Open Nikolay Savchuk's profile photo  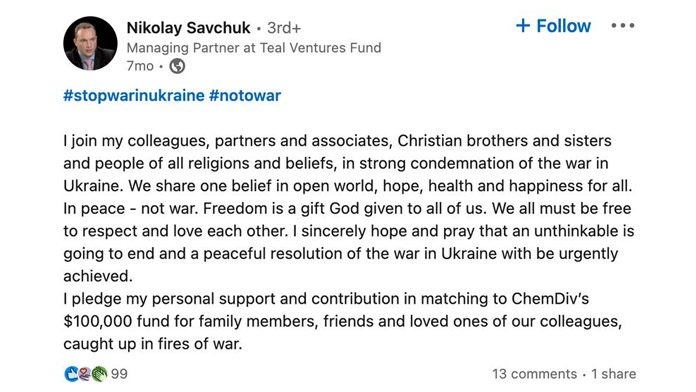pos(90,44)
